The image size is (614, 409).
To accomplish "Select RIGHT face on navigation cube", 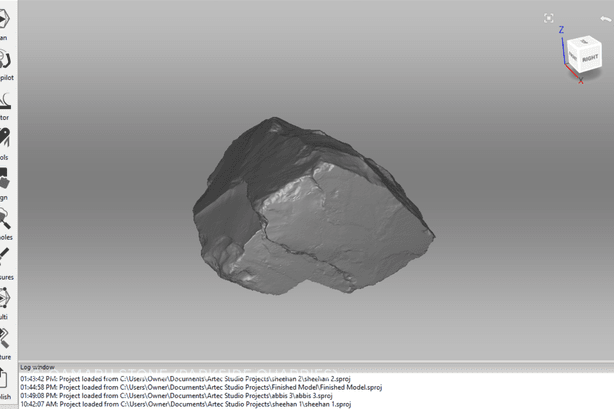I will coord(590,60).
